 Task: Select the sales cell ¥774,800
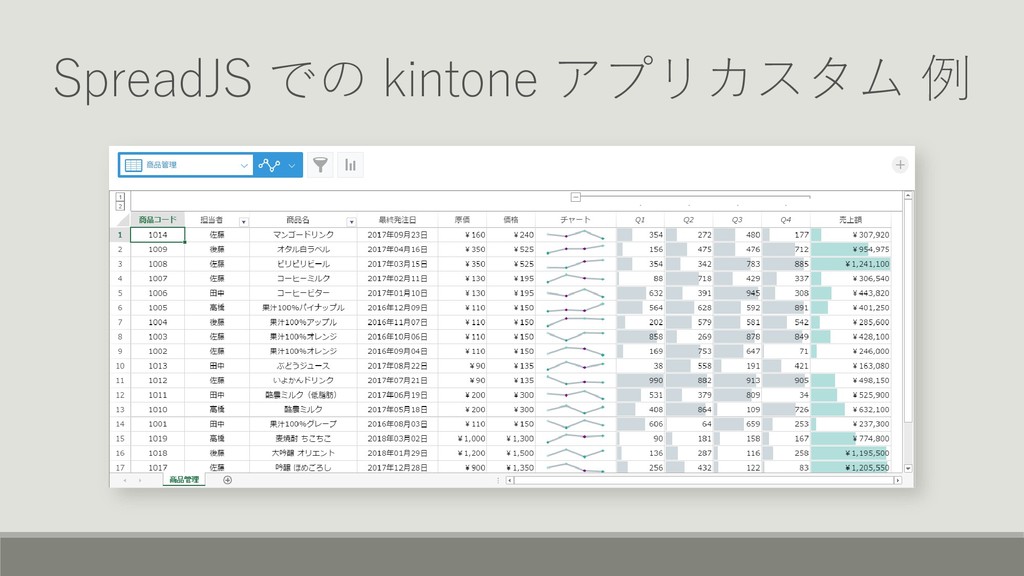[x=850, y=439]
